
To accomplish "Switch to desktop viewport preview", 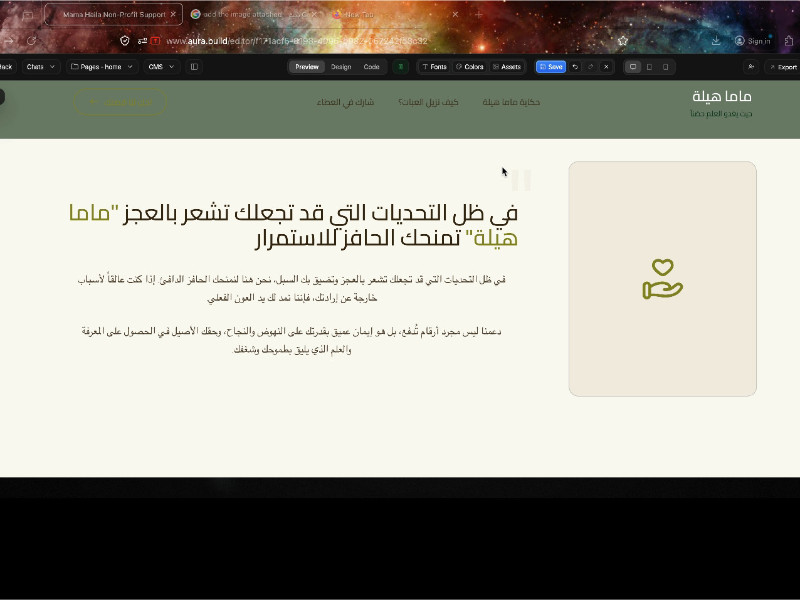I will (x=633, y=67).
